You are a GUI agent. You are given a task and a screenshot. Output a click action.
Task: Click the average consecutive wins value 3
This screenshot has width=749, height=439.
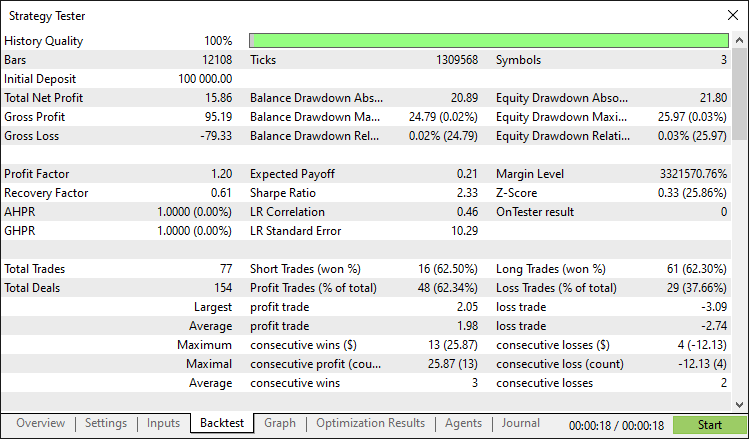(x=475, y=383)
